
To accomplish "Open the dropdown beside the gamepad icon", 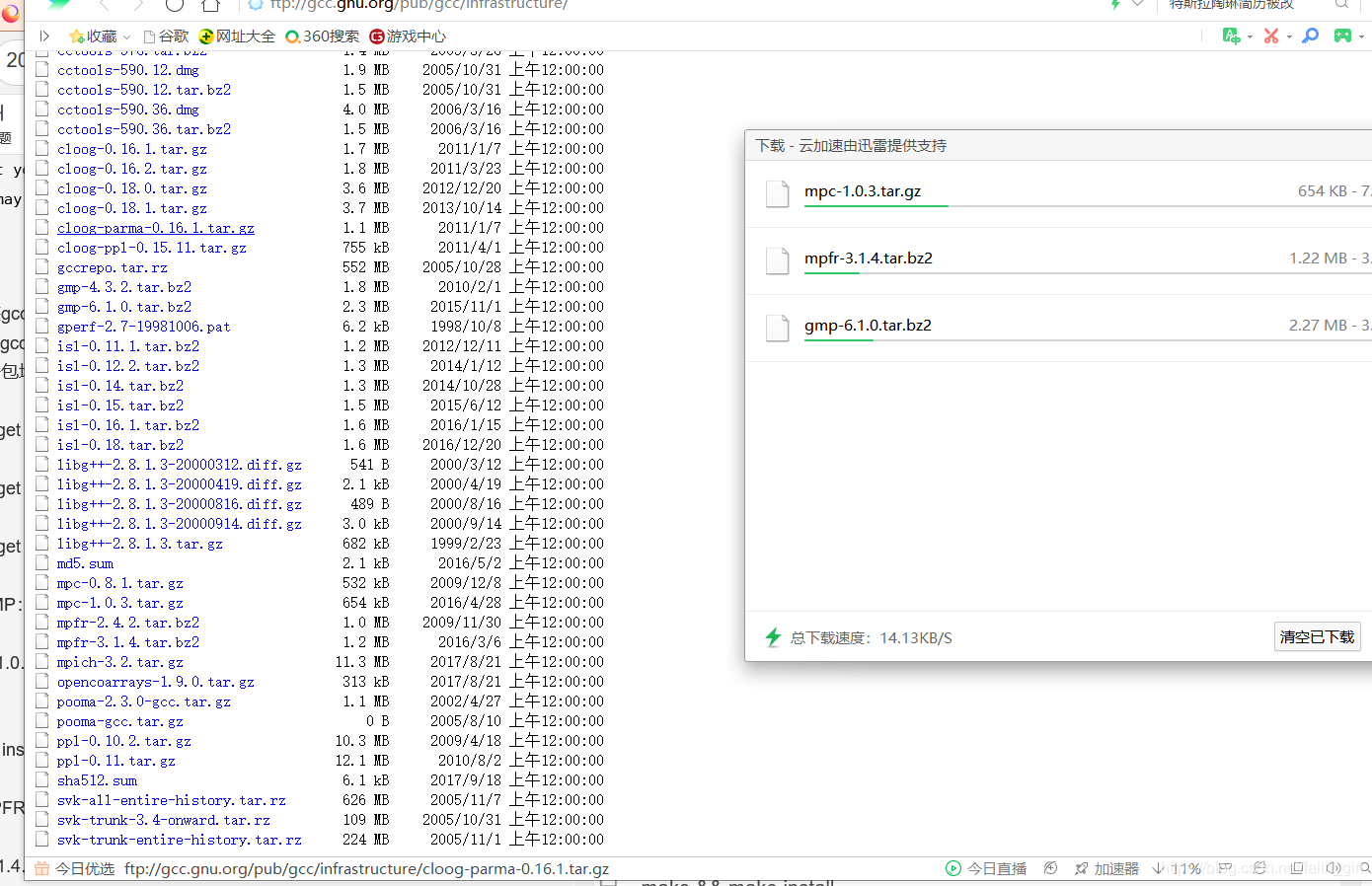I will 1360,37.
